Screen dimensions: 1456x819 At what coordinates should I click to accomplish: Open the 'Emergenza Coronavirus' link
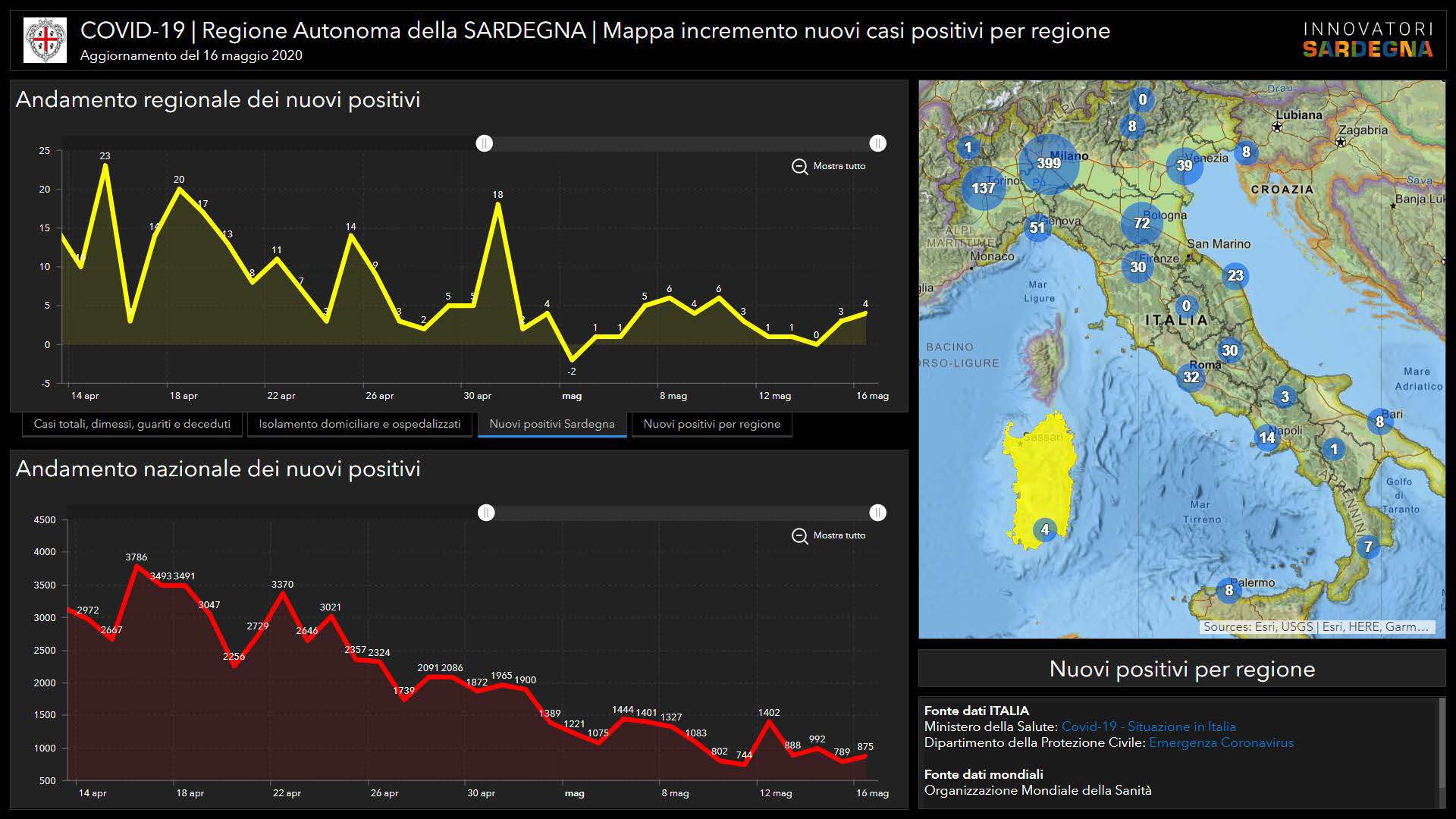click(x=1221, y=742)
